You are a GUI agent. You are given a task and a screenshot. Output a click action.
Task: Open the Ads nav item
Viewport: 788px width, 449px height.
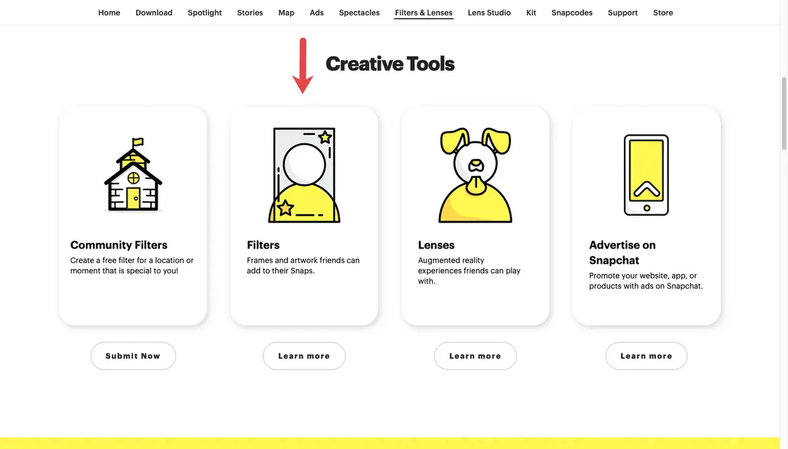317,13
